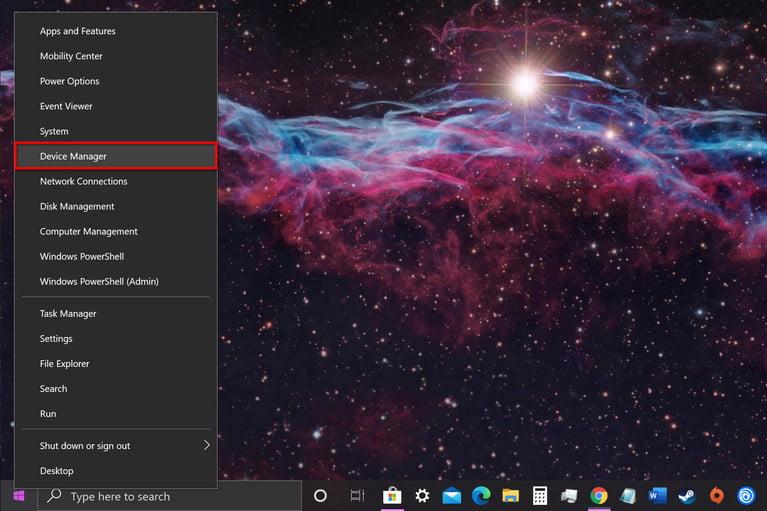The height and width of the screenshot is (511, 767).
Task: Launch Microsoft Store from the taskbar
Action: coord(392,496)
